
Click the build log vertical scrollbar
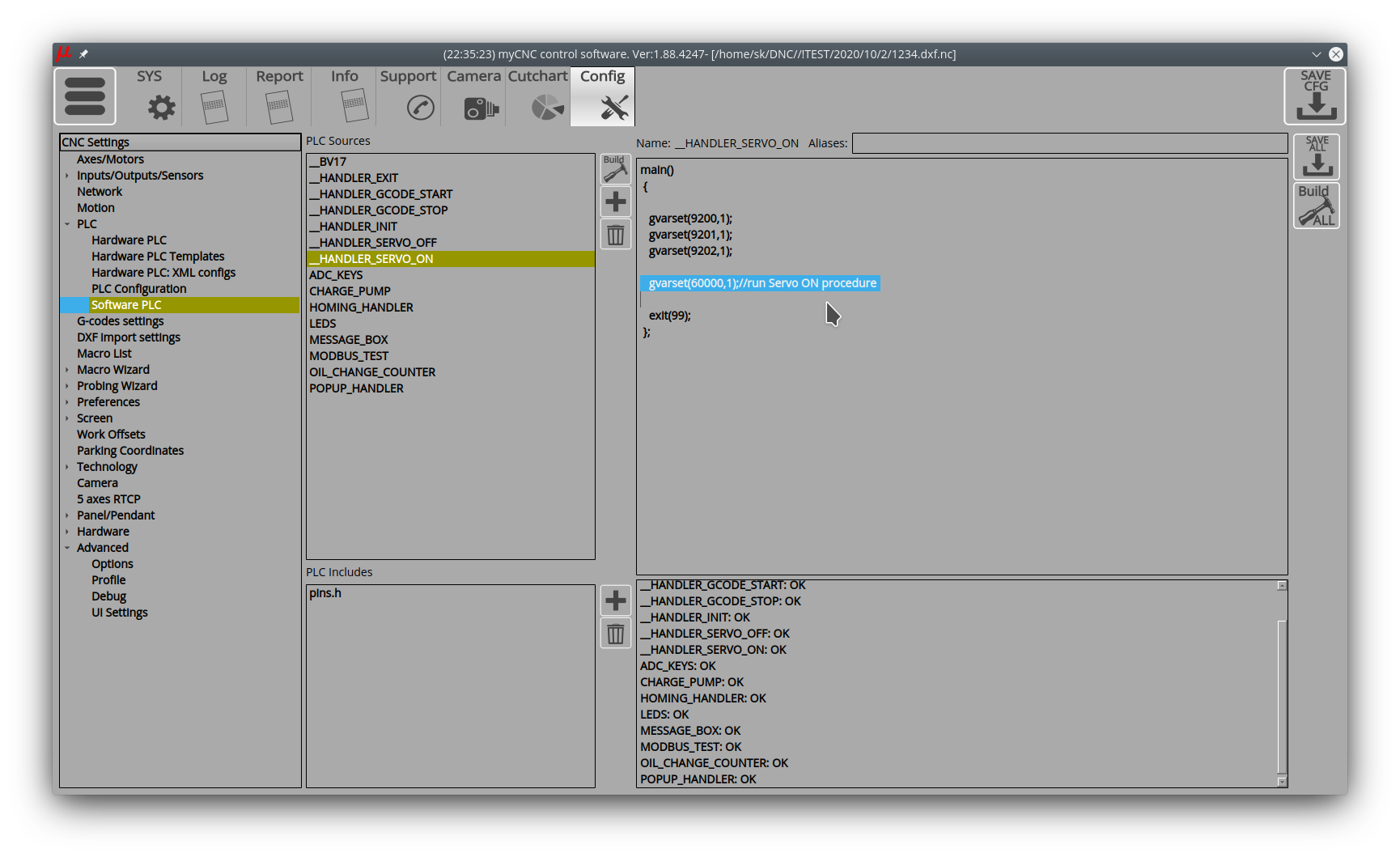pos(1282,696)
